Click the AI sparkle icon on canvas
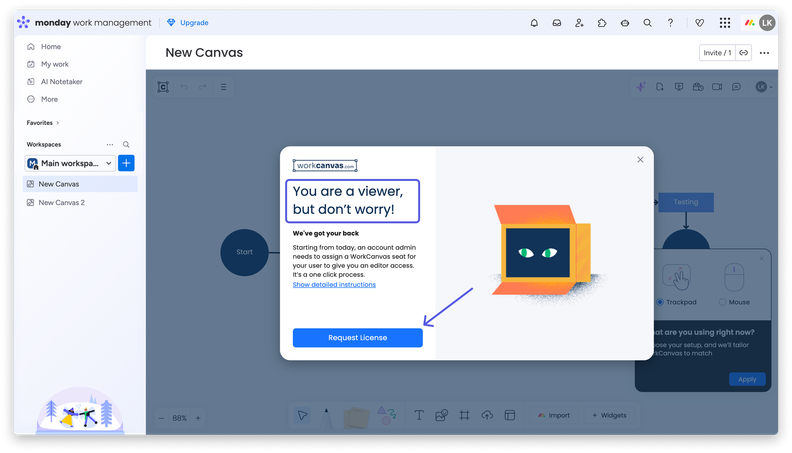Viewport: 792px width, 453px height. pos(640,87)
